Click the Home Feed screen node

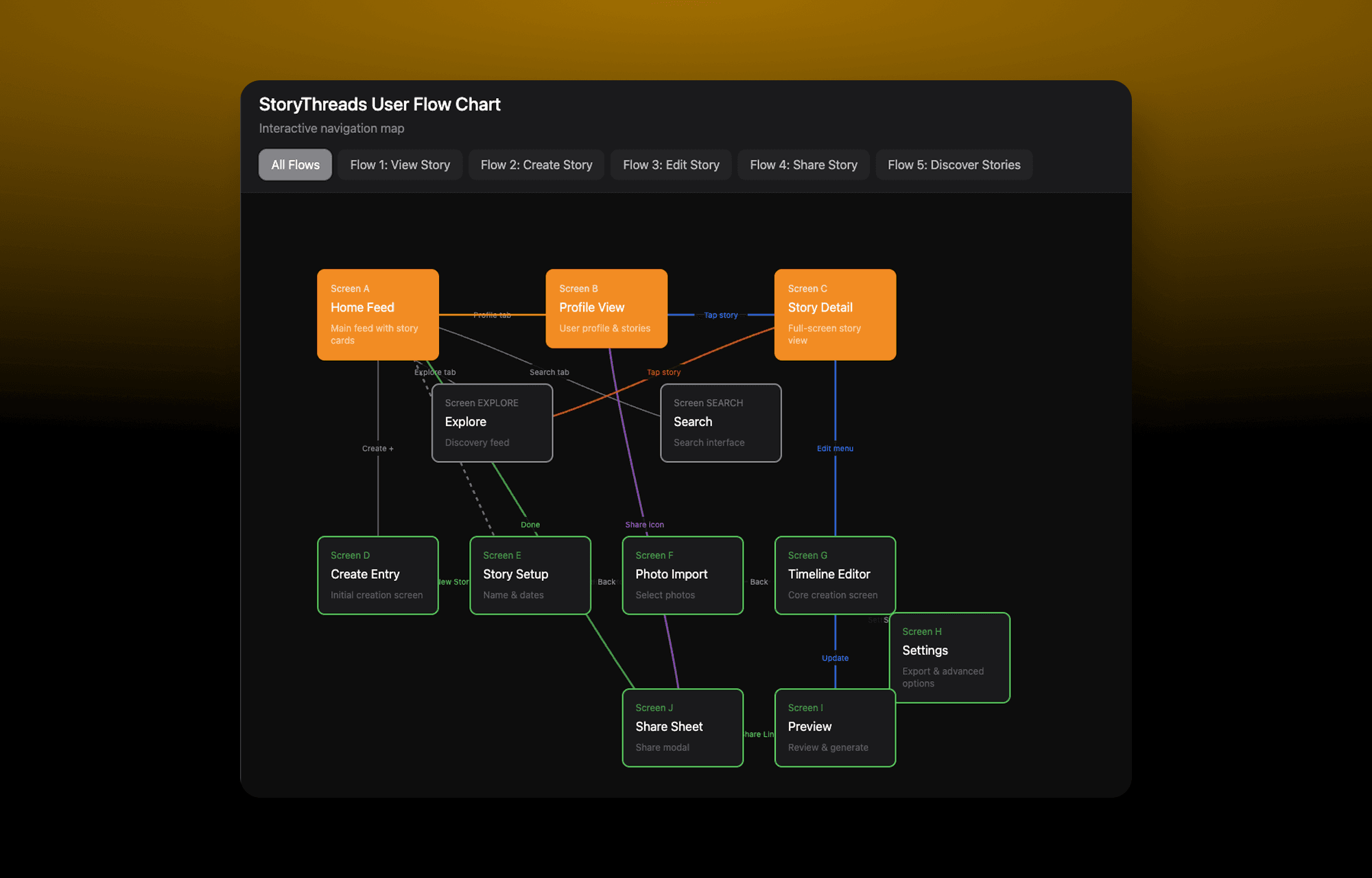[377, 314]
